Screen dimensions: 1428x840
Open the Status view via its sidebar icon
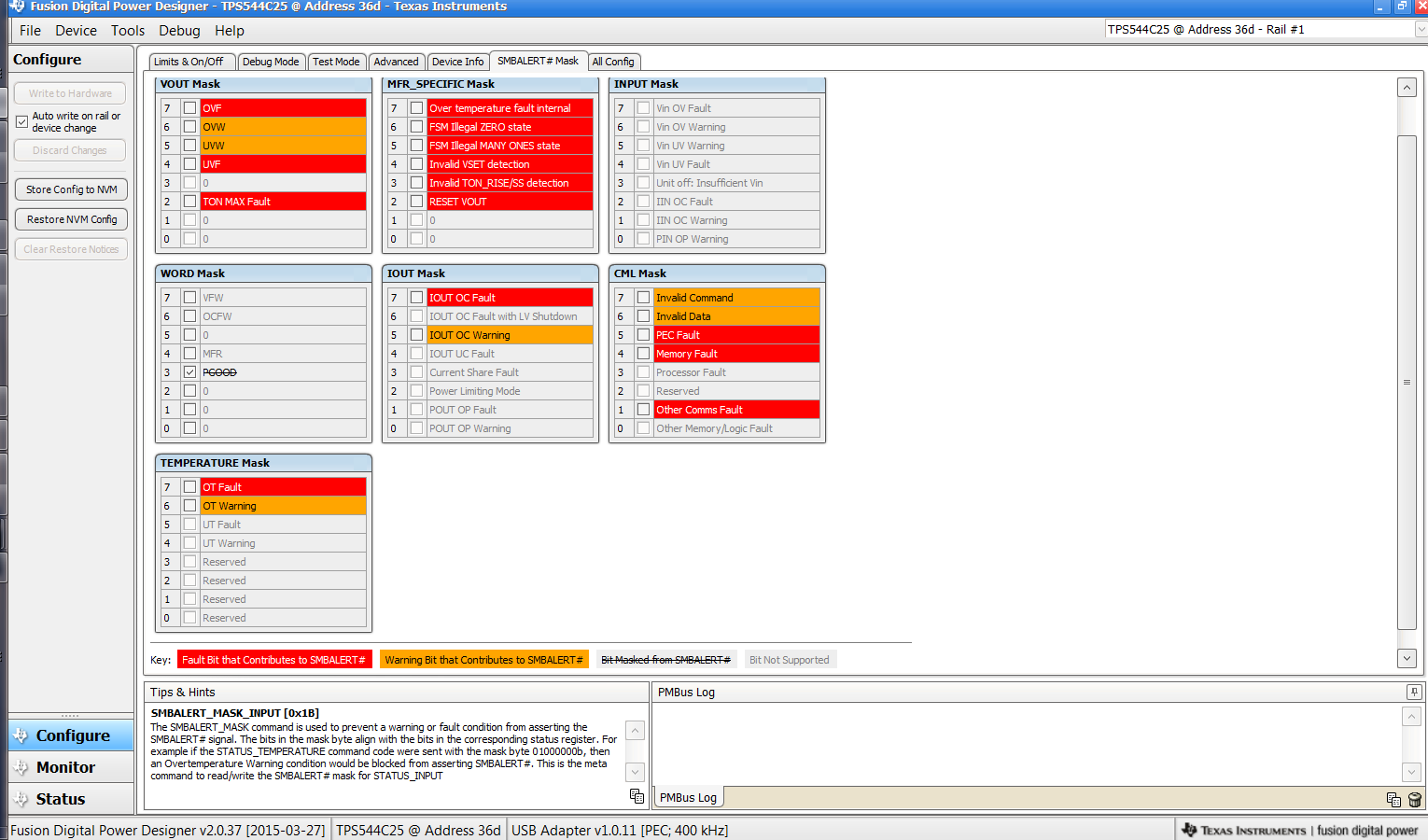pyautogui.click(x=21, y=798)
